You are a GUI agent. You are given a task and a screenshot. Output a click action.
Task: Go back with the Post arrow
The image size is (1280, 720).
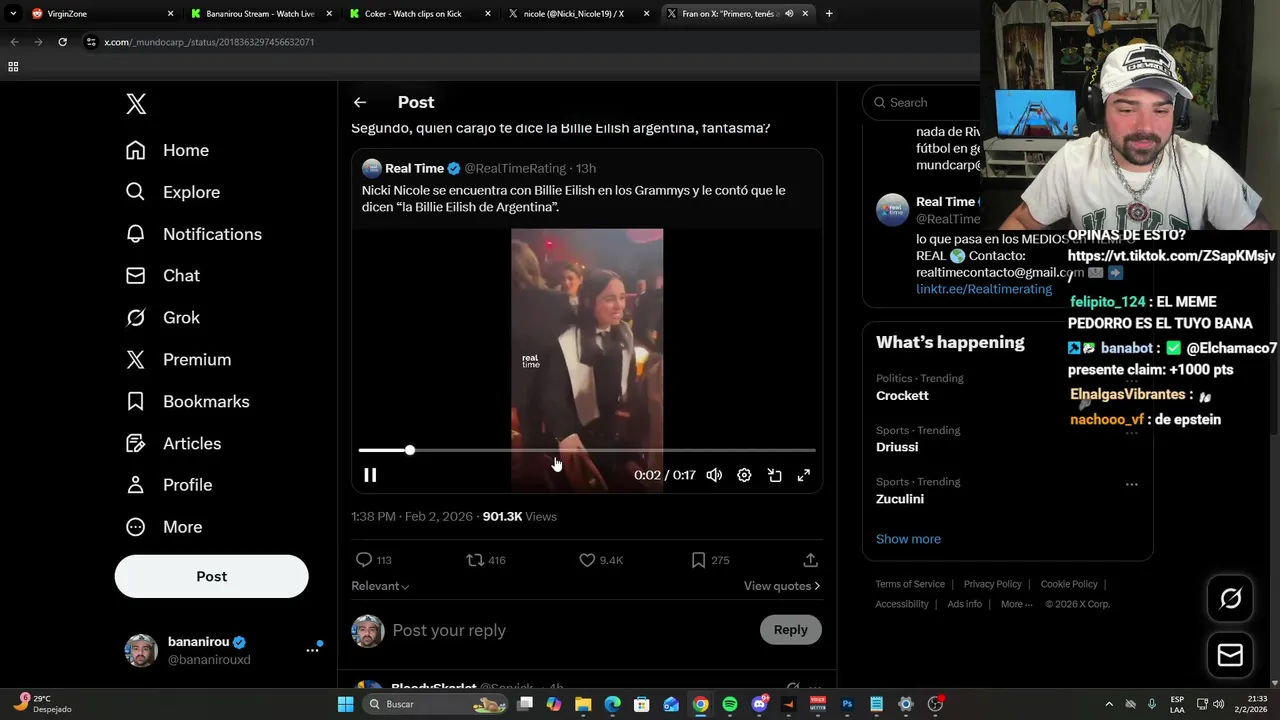click(360, 102)
